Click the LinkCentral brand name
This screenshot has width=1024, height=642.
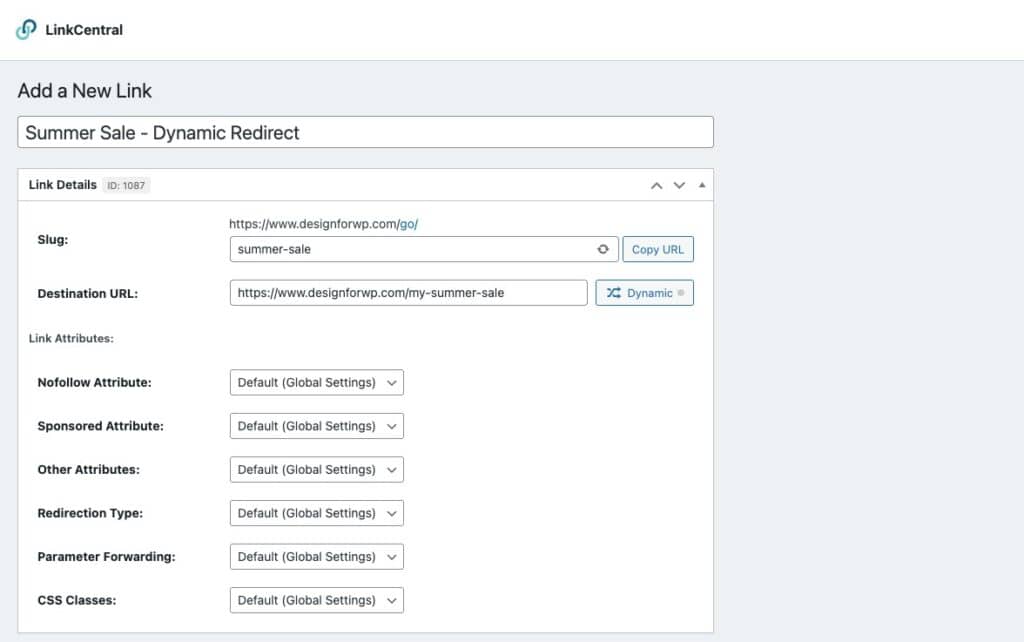pyautogui.click(x=84, y=30)
